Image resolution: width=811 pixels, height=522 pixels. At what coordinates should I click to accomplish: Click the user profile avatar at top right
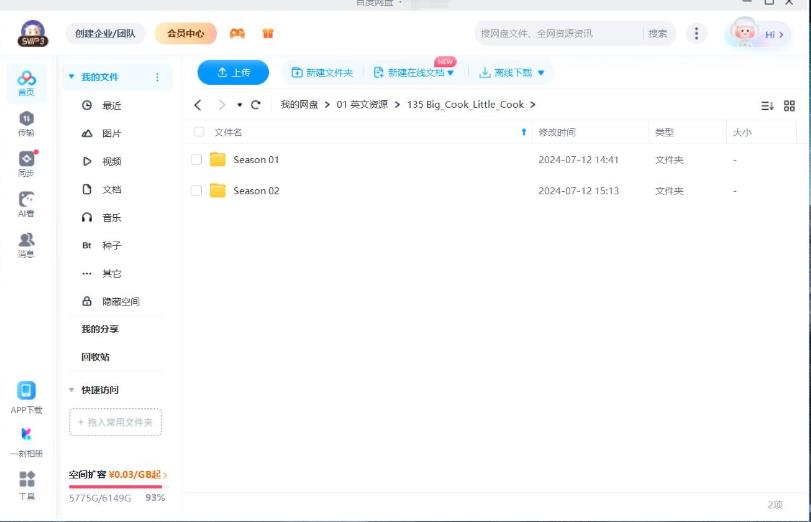tap(744, 32)
